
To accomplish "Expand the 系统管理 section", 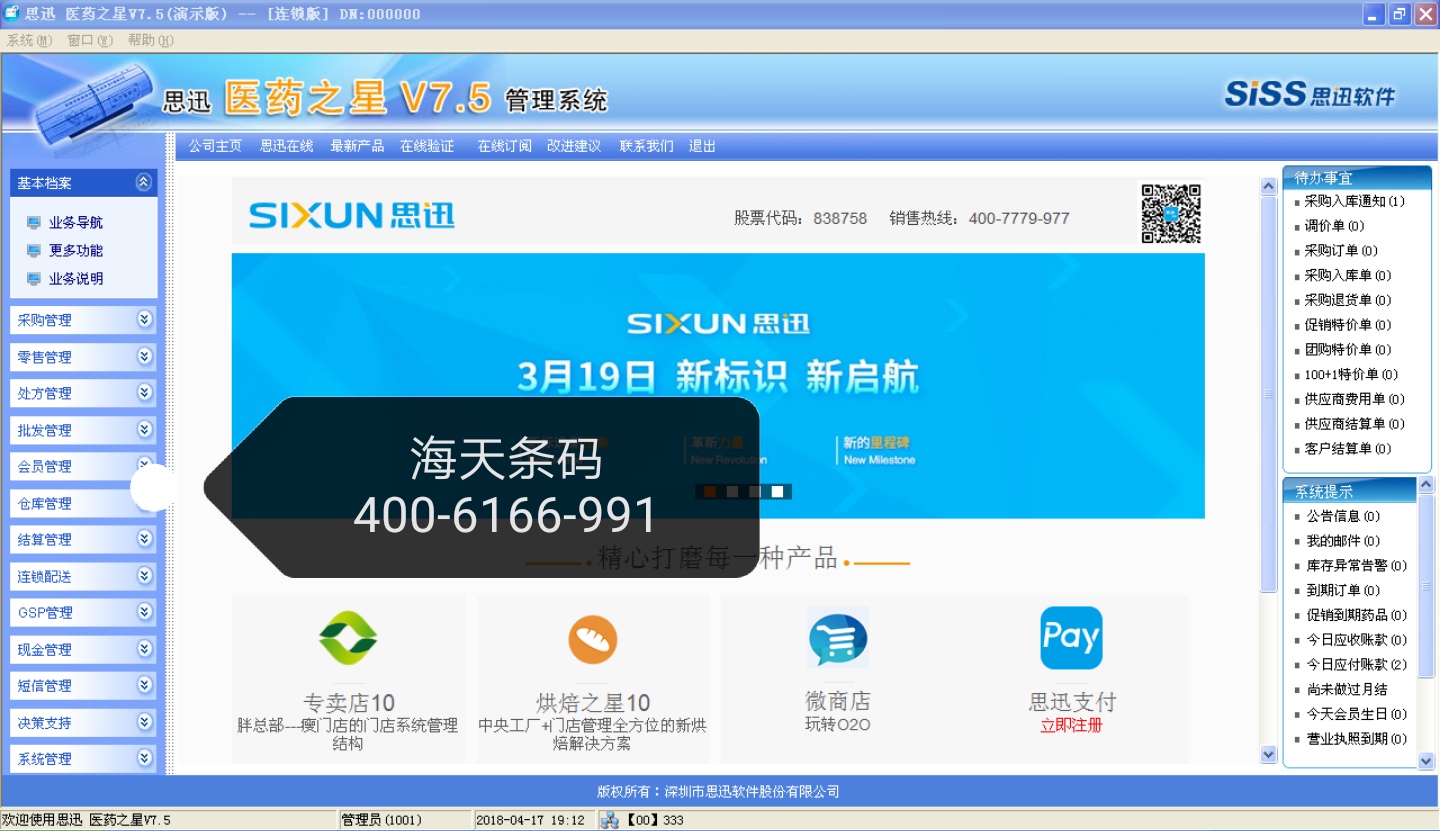I will [x=145, y=758].
